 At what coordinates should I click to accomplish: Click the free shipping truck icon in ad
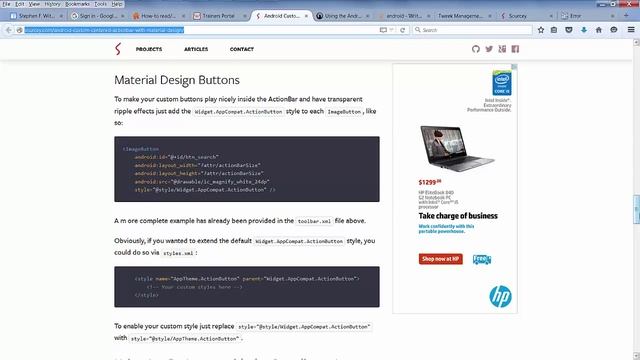tap(482, 259)
